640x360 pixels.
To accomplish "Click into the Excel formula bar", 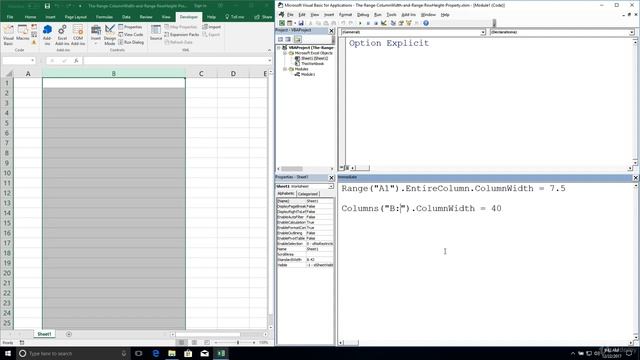I will coord(176,60).
